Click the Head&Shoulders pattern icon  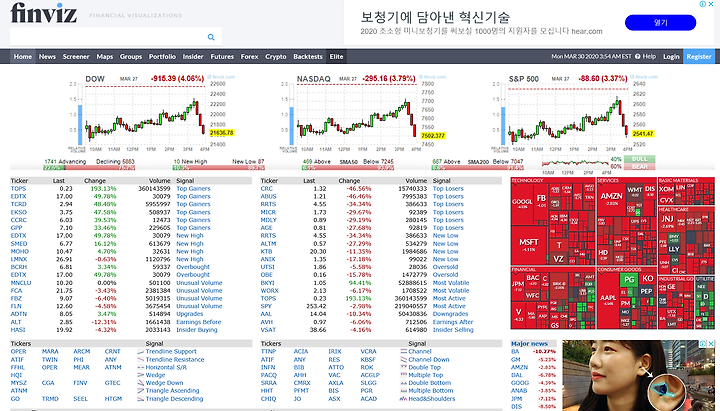point(404,399)
